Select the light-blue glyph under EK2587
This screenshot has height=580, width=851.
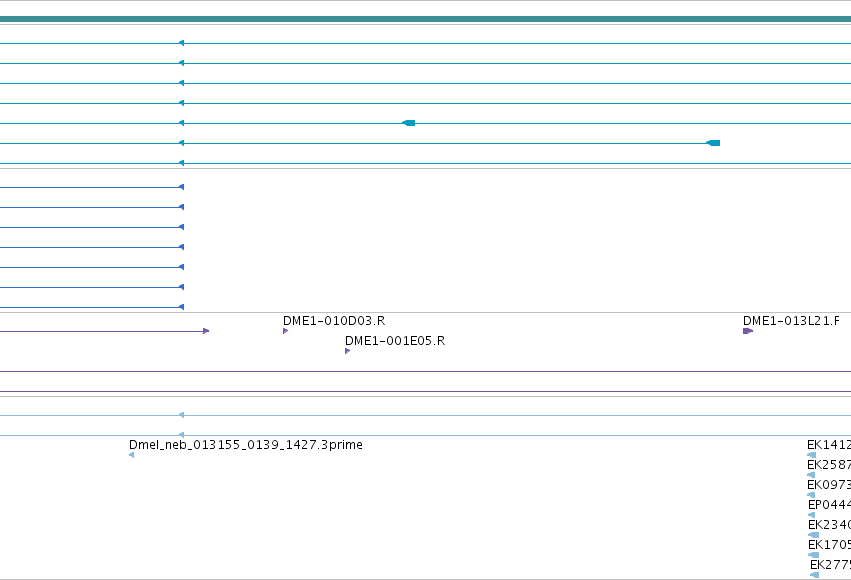click(x=811, y=475)
